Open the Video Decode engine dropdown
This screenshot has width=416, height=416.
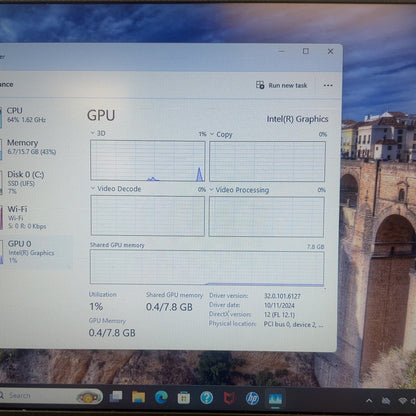93,188
